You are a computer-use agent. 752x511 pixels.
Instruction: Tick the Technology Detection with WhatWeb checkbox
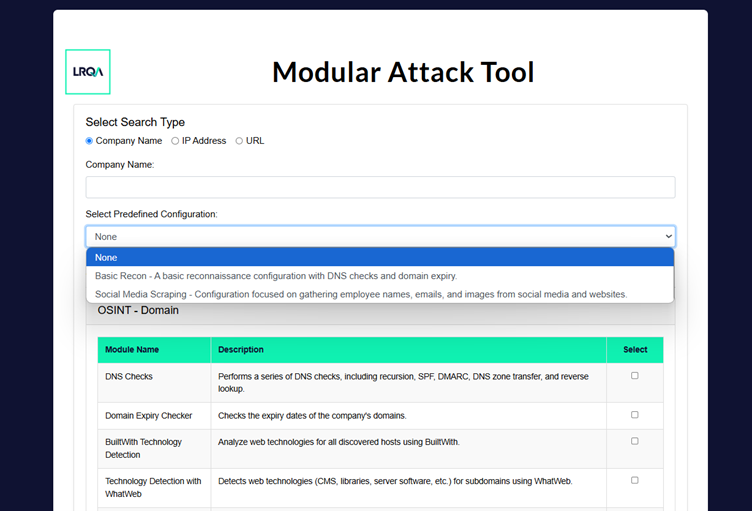[634, 480]
